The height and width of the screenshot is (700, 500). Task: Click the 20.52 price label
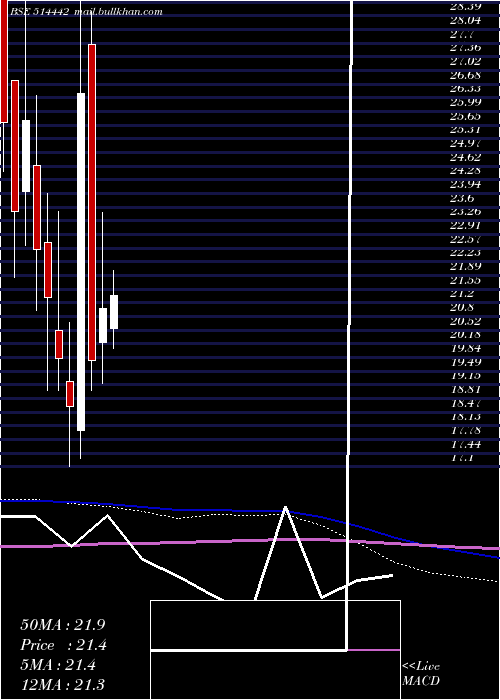point(465,321)
